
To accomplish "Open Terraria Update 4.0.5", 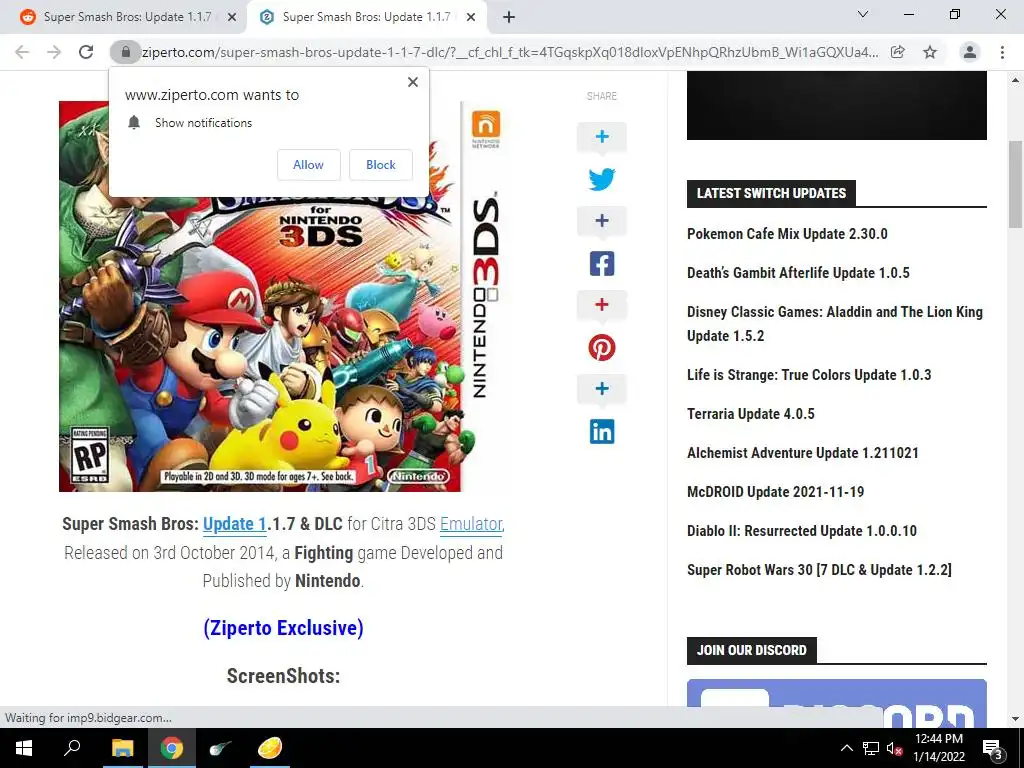I will click(750, 414).
